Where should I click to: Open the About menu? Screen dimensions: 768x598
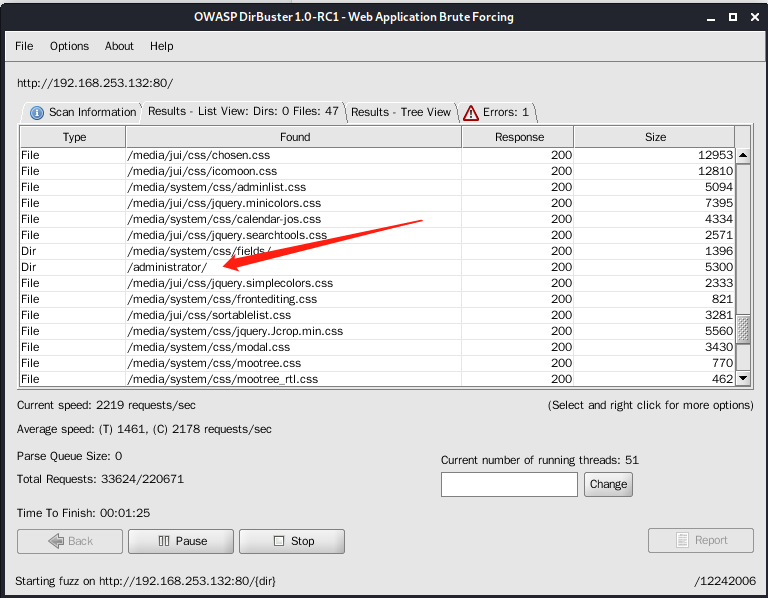119,46
